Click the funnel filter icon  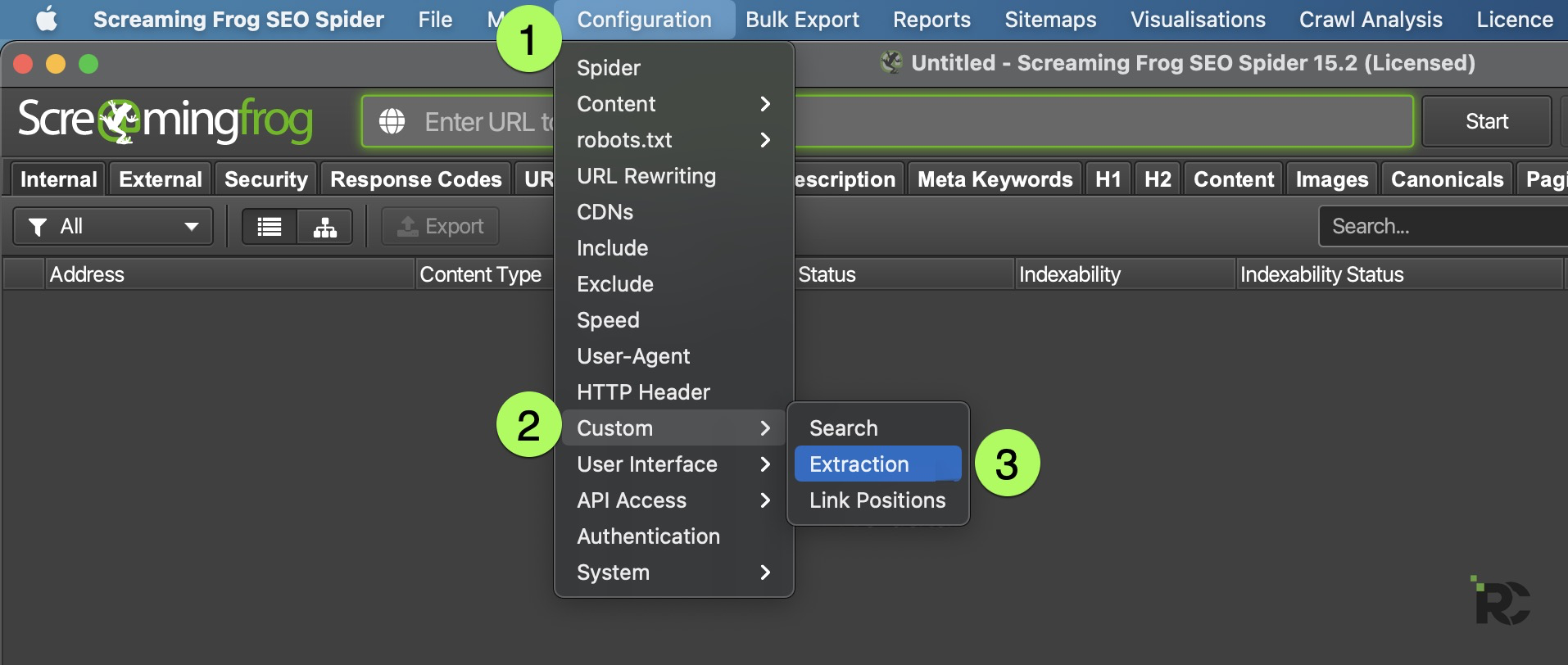point(37,227)
